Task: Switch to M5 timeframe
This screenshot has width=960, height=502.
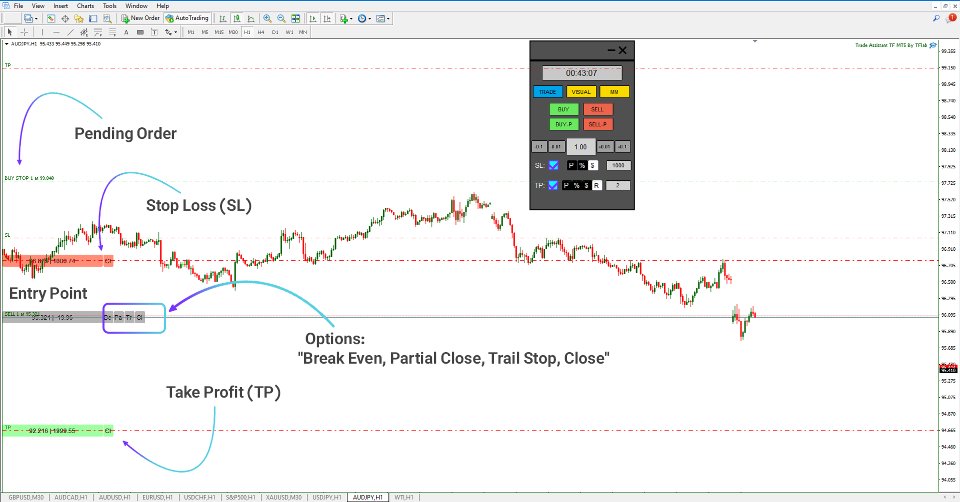Action: pos(205,32)
